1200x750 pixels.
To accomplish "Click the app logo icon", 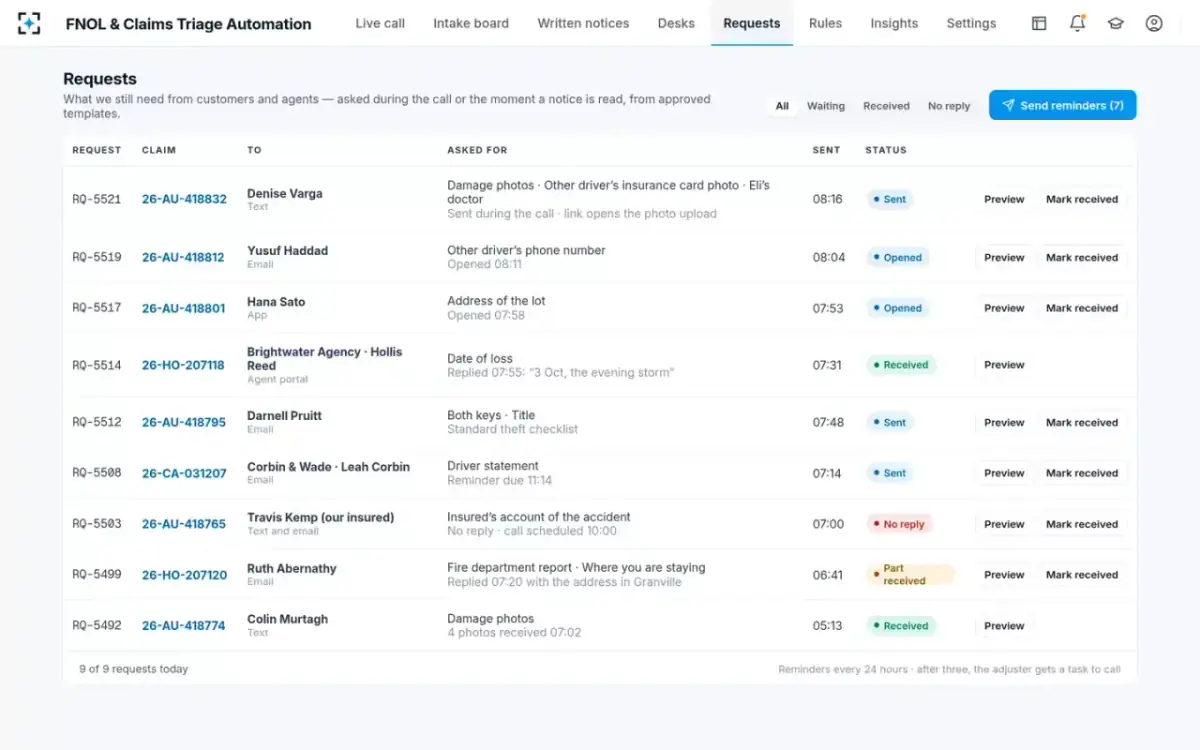I will [x=30, y=23].
